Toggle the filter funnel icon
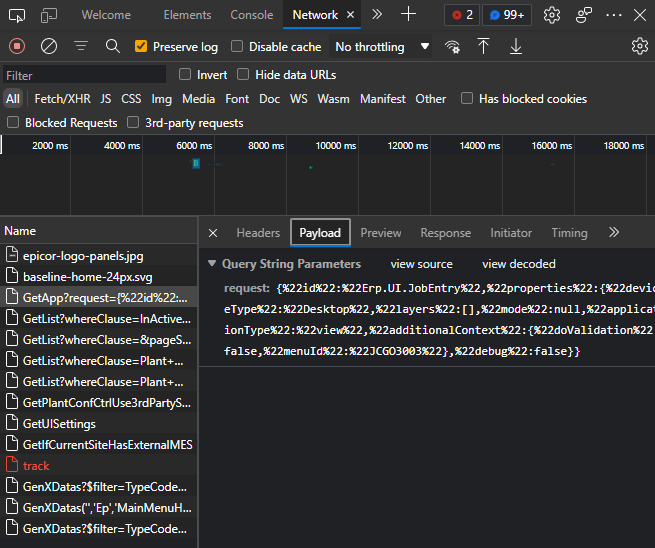Image resolution: width=655 pixels, height=548 pixels. (81, 46)
